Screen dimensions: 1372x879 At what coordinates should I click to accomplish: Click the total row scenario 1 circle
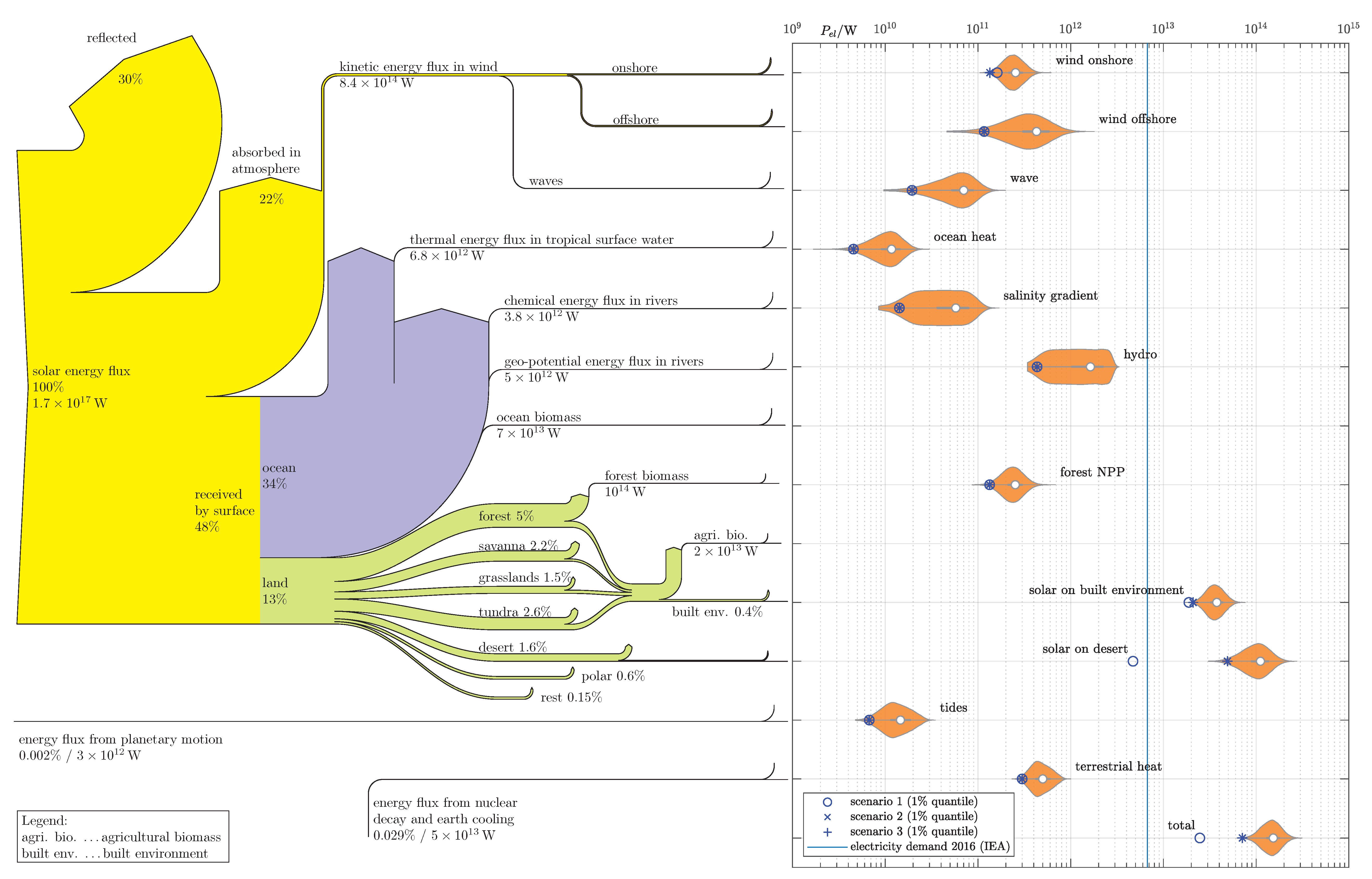pos(1200,838)
